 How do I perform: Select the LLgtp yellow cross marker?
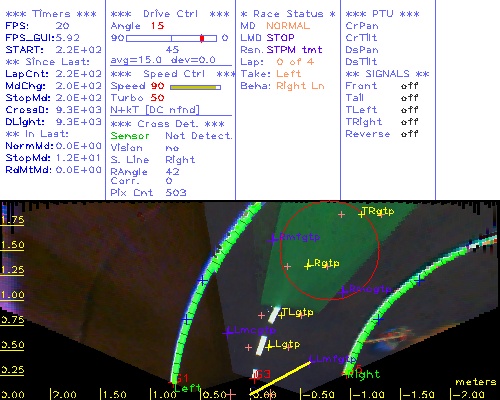click(269, 347)
